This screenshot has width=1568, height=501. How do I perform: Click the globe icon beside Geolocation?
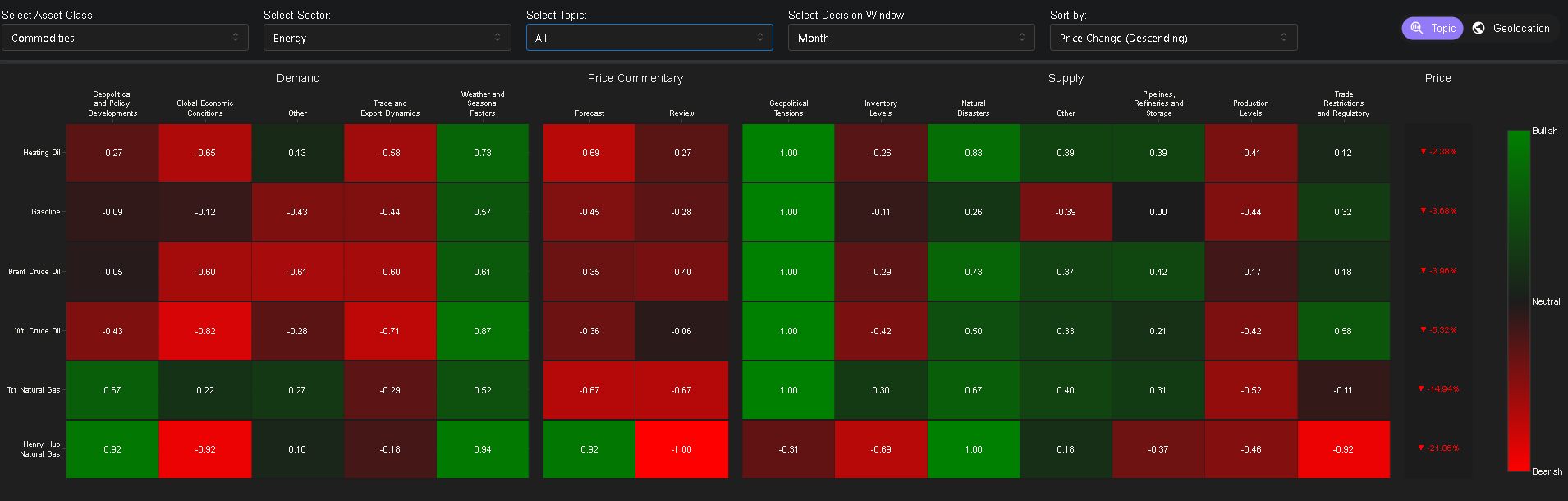tap(1479, 28)
